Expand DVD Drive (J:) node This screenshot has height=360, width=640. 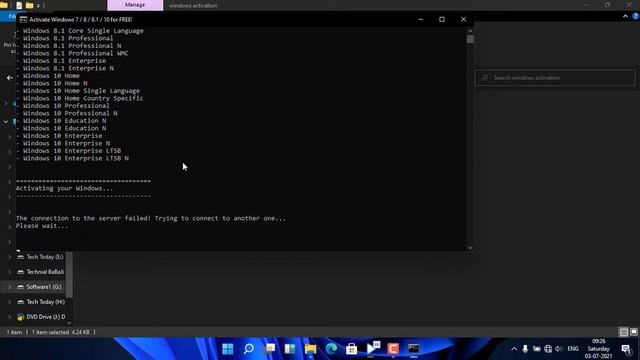click(9, 317)
